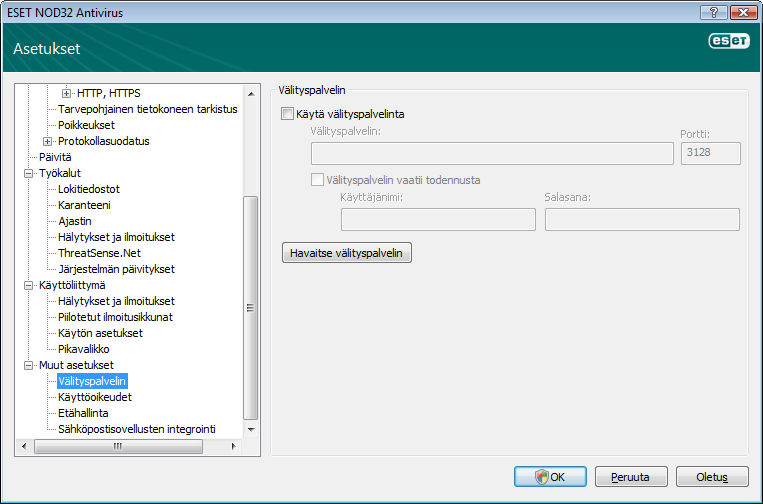Expand the Protokollasuodatus tree node
The image size is (763, 504).
point(47,141)
